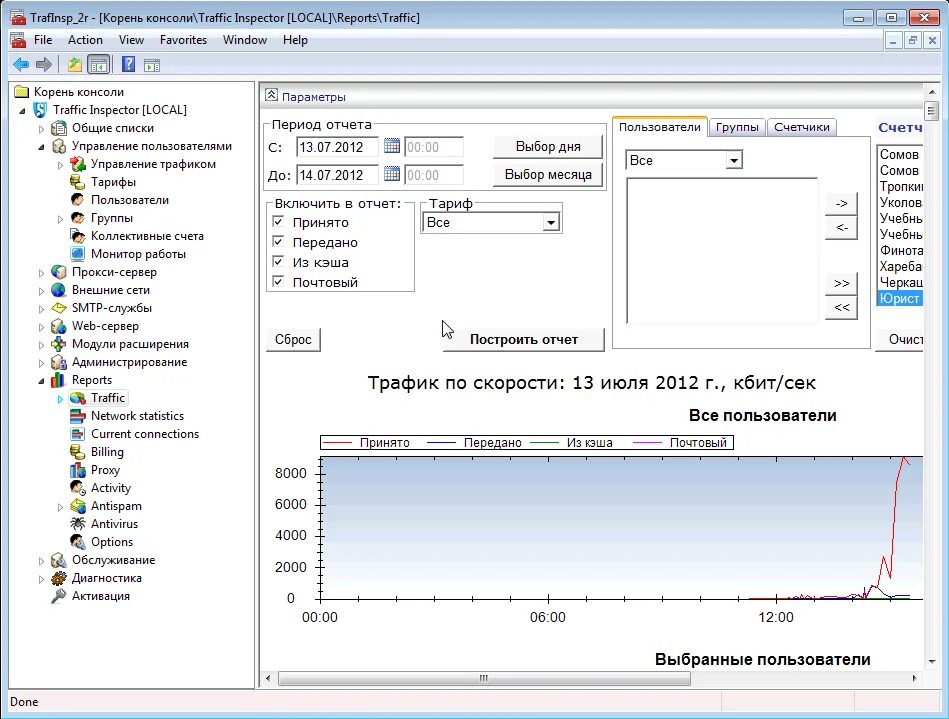Open the Action menu

click(85, 40)
